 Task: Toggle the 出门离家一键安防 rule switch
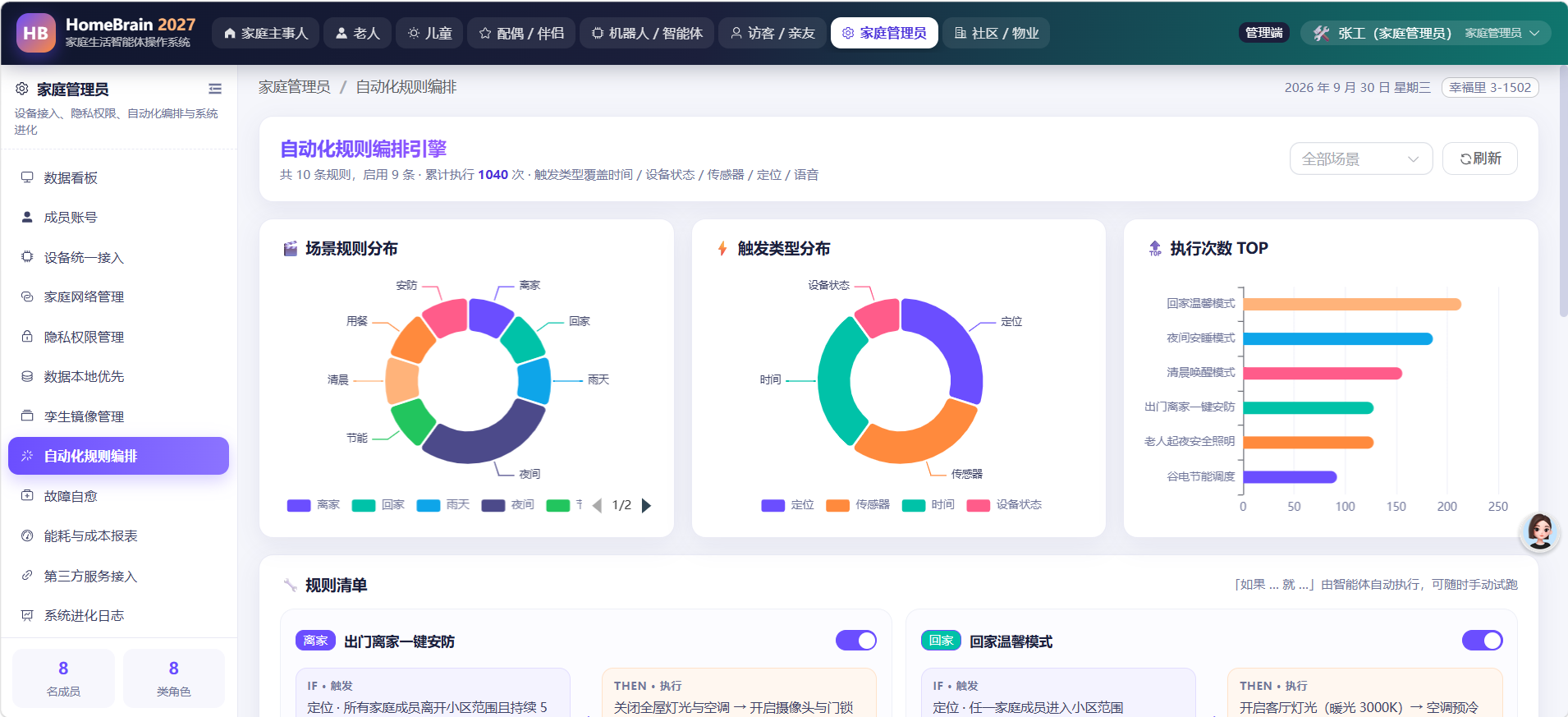coord(856,641)
